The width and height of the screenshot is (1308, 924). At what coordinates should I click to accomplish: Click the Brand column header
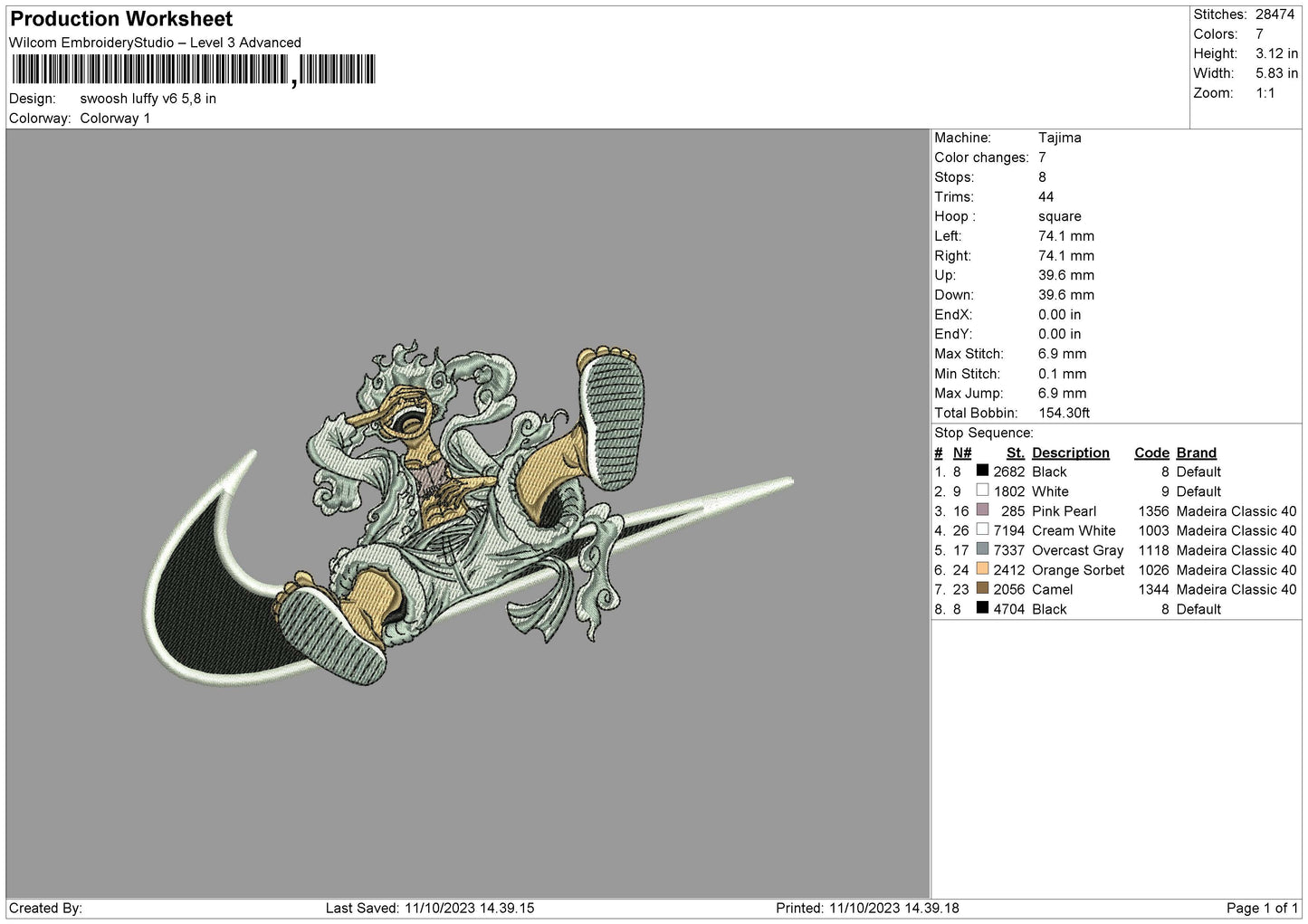[x=1196, y=452]
